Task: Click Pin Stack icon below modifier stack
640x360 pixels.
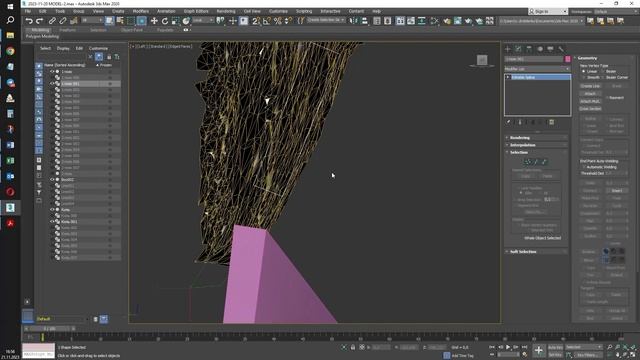Action: pyautogui.click(x=508, y=122)
